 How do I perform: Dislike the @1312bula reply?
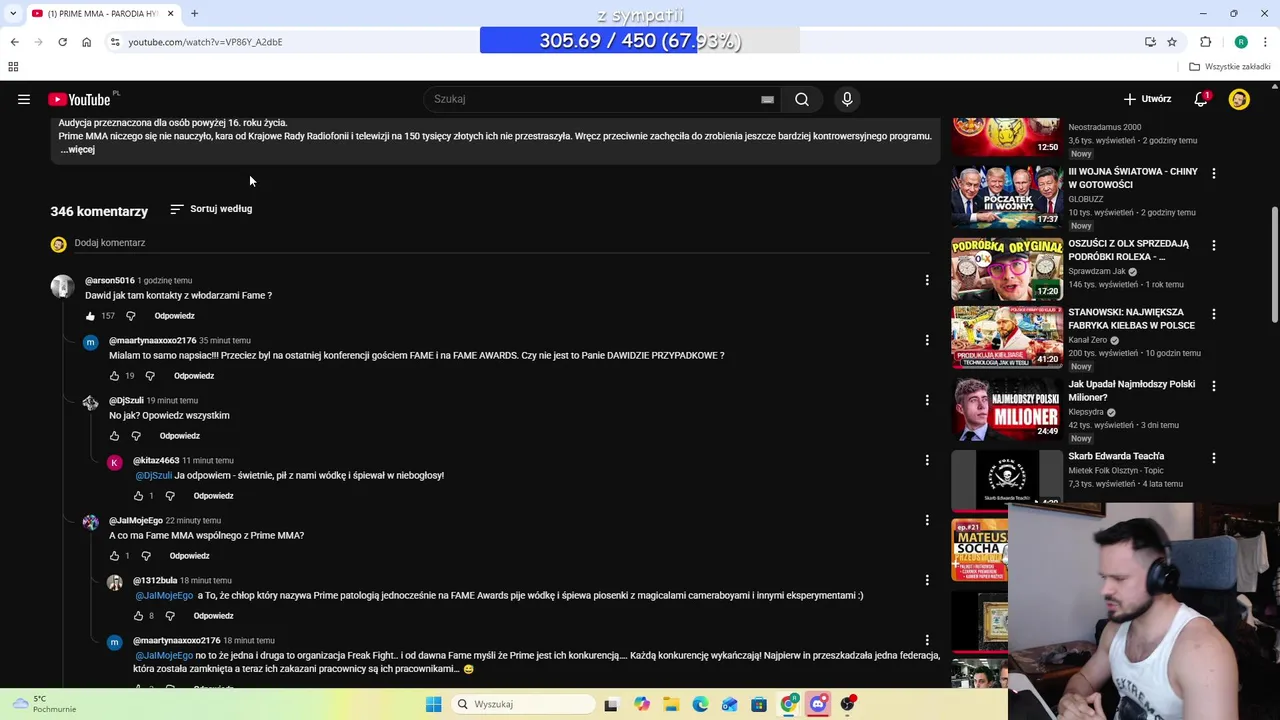pos(170,616)
